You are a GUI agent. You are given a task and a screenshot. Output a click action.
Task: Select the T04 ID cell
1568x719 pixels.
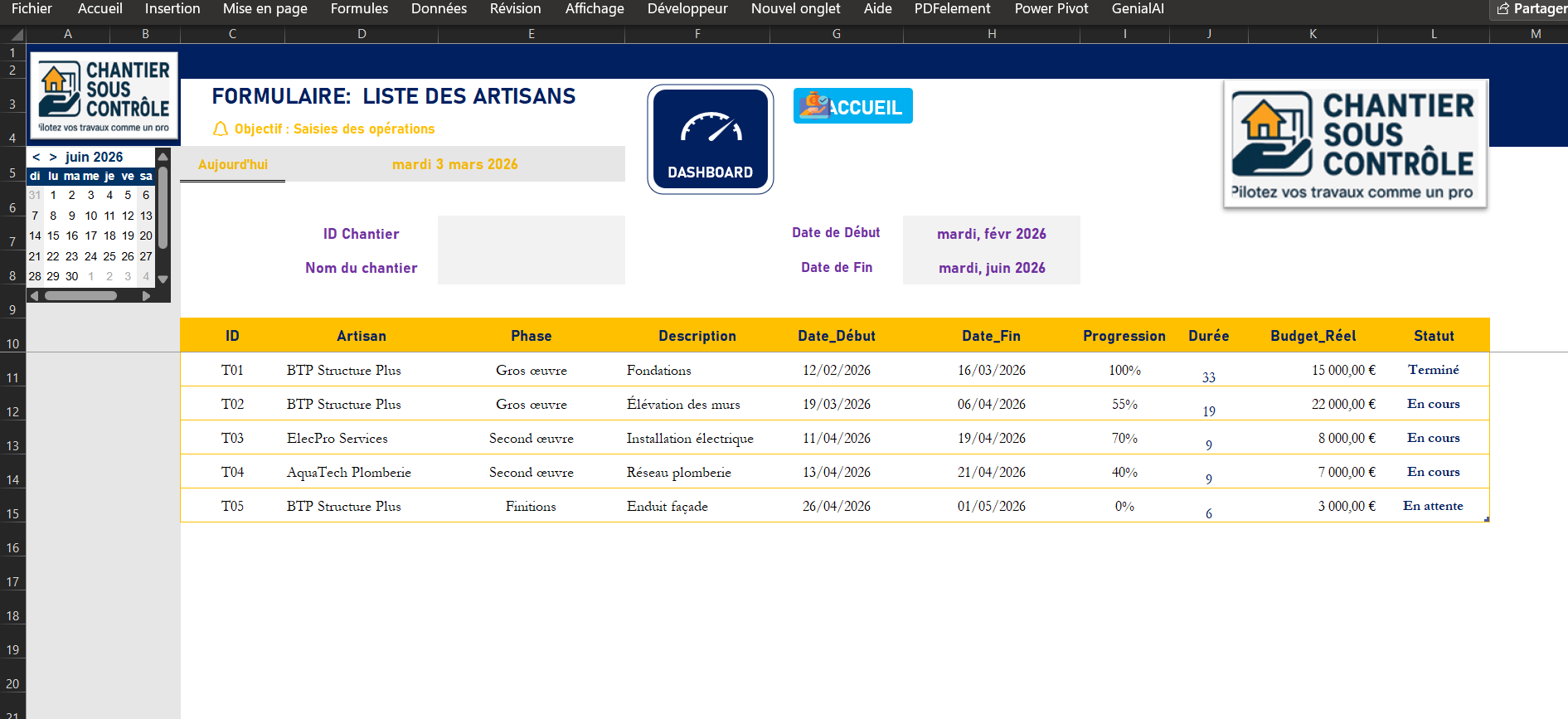[x=232, y=472]
